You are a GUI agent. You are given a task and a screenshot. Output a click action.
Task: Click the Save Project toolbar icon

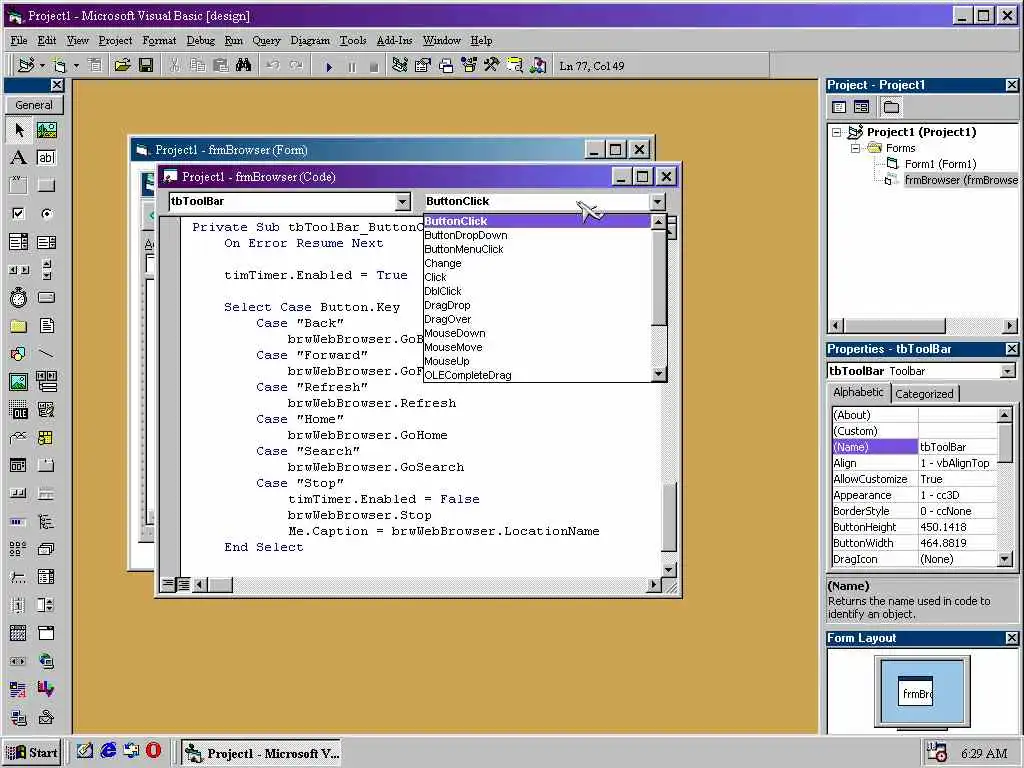coord(146,65)
